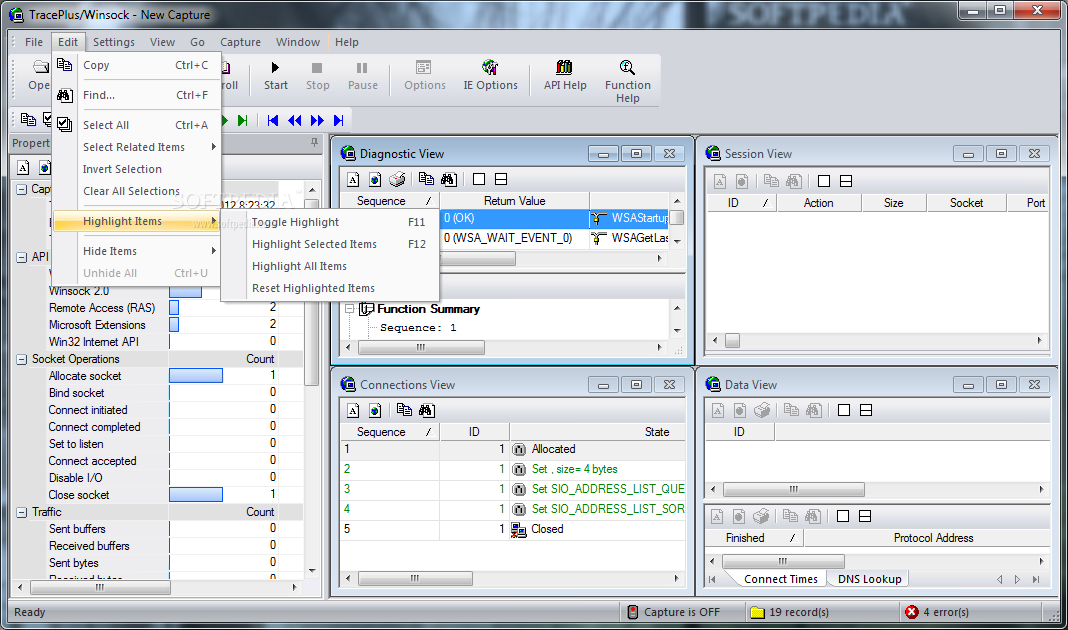This screenshot has height=630, width=1068.
Task: Click the Start capture play icon
Action: pos(275,67)
